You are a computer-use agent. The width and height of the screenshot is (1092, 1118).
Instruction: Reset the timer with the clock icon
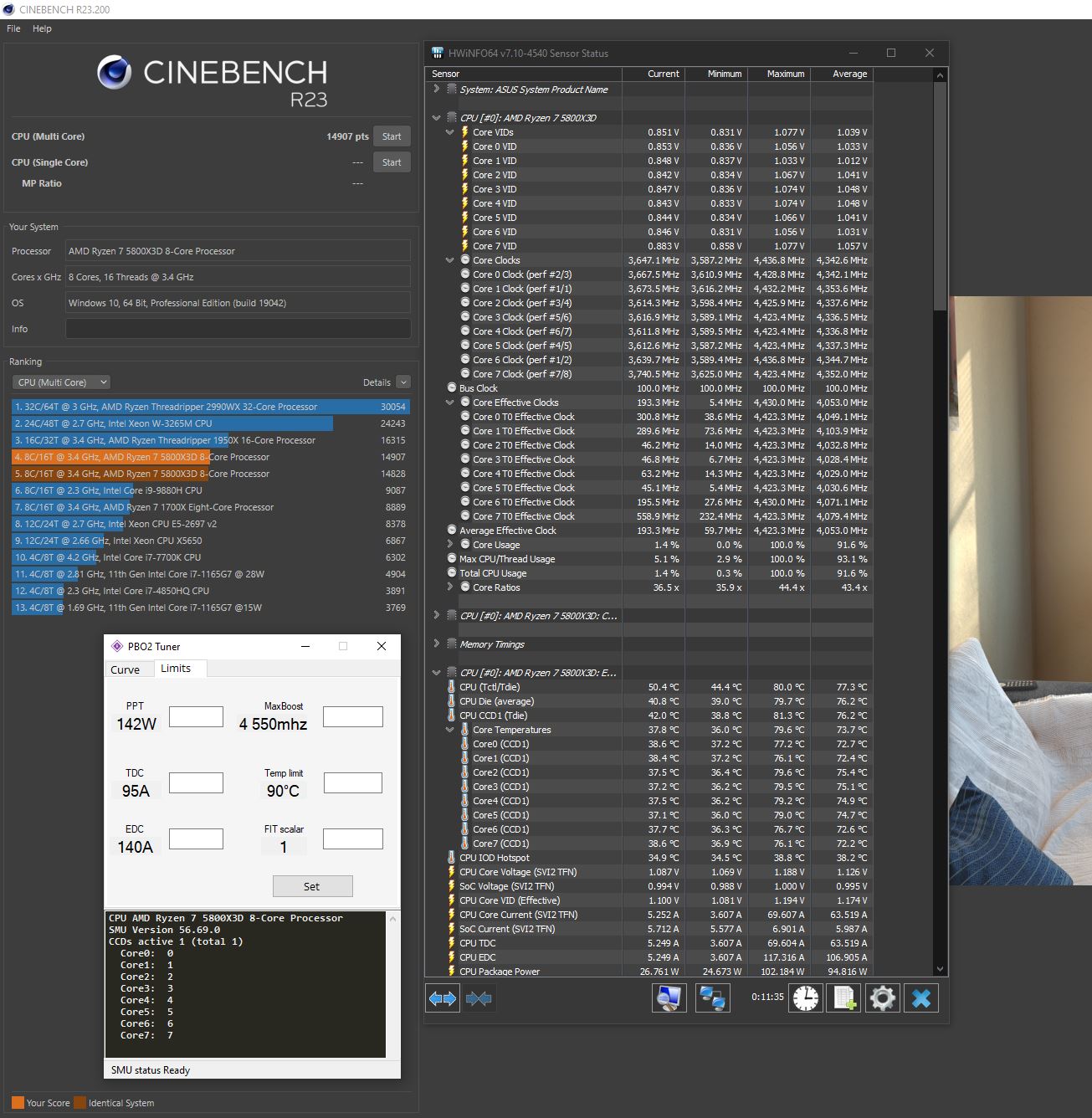coord(806,997)
